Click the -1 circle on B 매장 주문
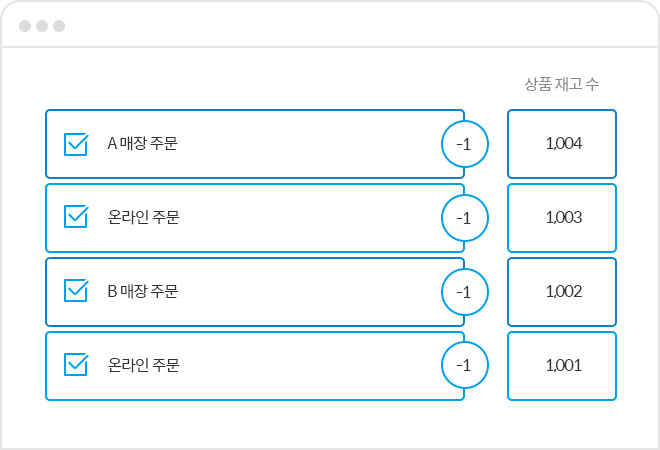Screen dimensions: 660x450 (x=465, y=292)
